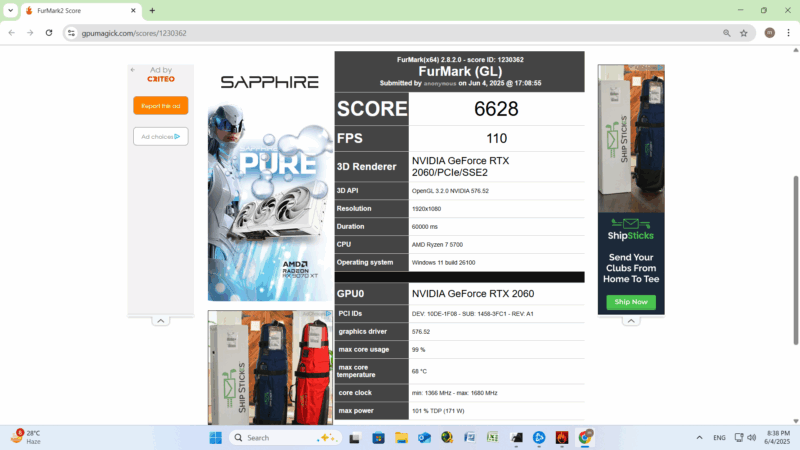Click the page vertical scrollbar thumb
The height and width of the screenshot is (450, 800).
795,260
